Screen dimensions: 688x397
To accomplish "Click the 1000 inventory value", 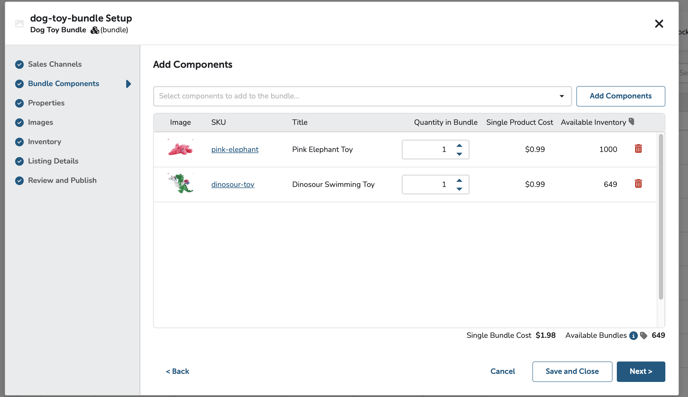I will coord(608,149).
